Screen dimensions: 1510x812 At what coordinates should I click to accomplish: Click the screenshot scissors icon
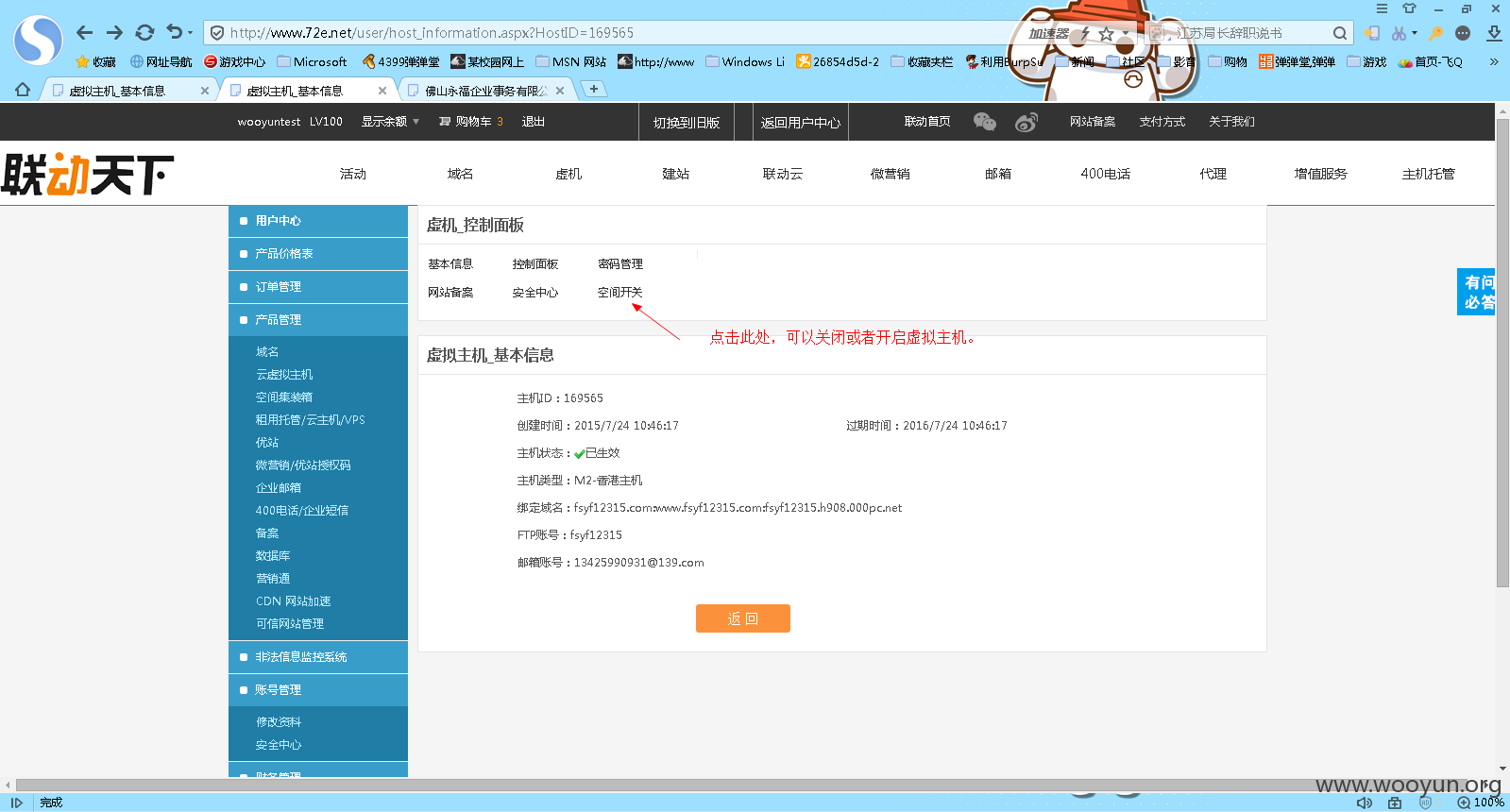1399,33
